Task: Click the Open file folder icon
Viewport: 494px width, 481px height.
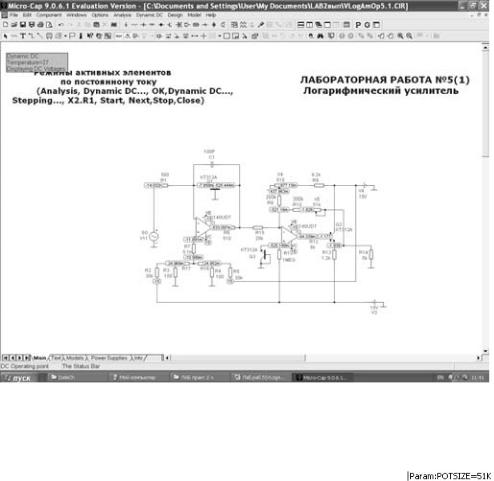Action: click(x=14, y=25)
